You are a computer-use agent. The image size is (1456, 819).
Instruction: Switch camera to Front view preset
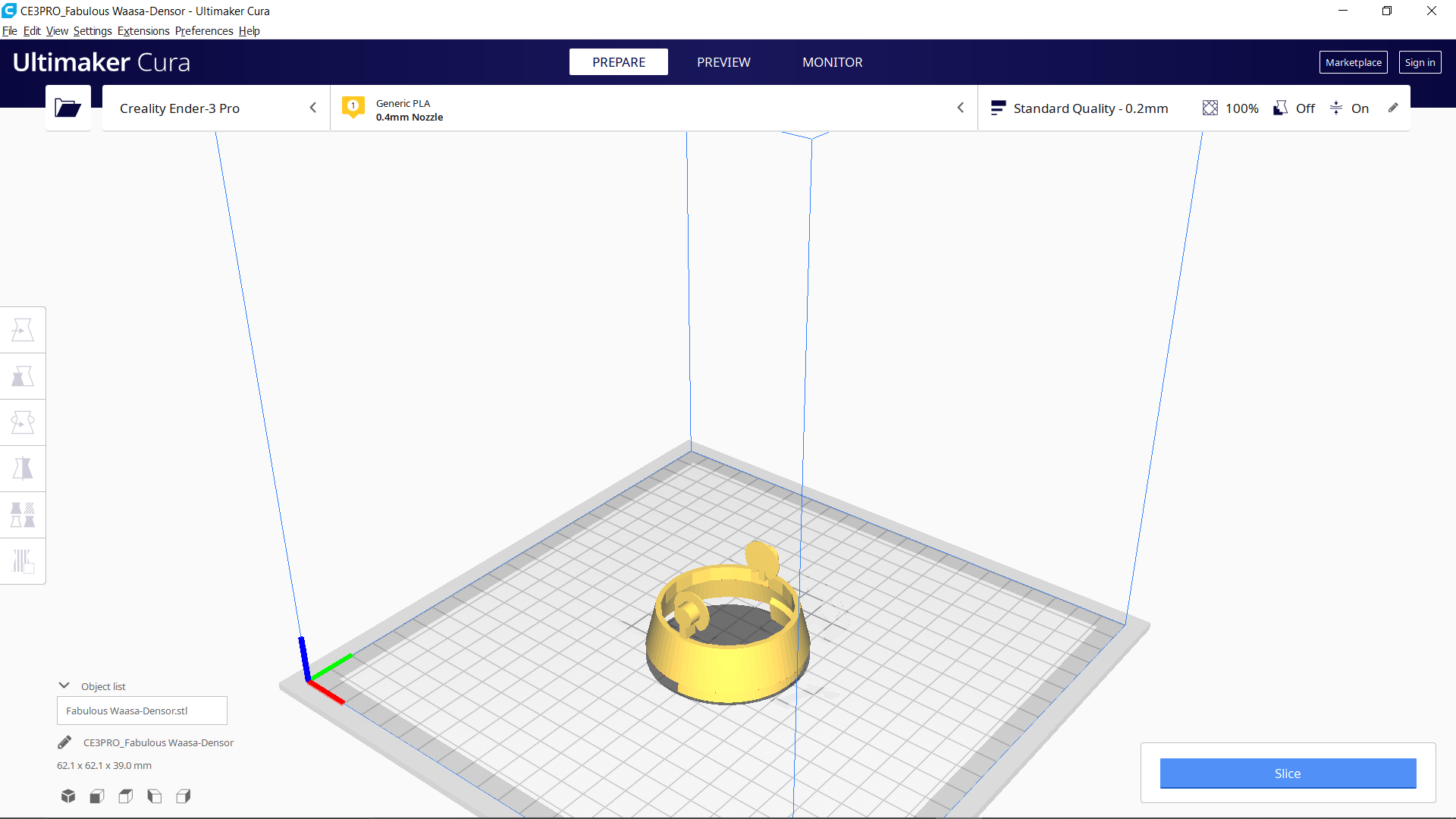click(96, 796)
